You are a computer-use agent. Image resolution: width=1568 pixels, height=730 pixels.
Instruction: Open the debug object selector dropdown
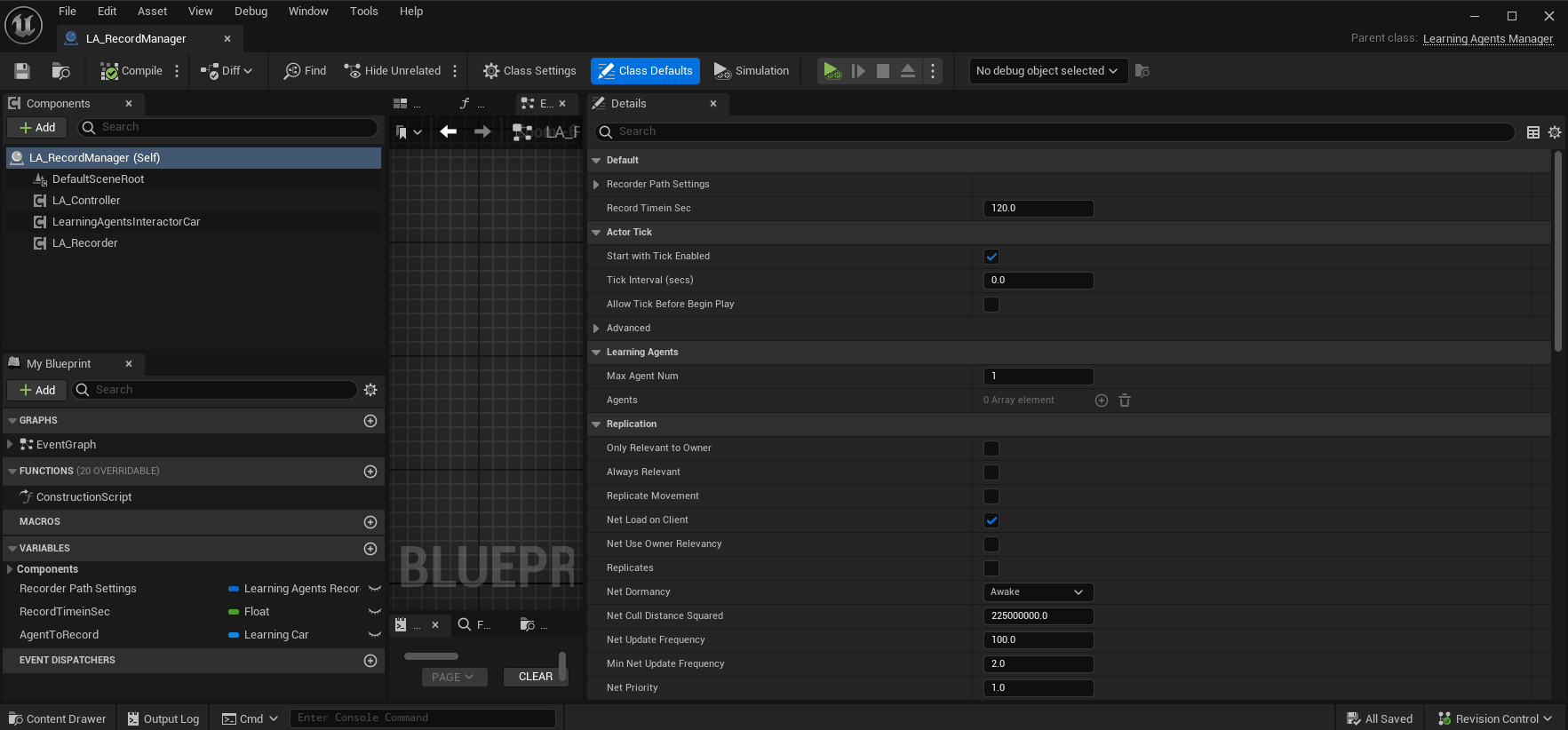tap(1048, 71)
